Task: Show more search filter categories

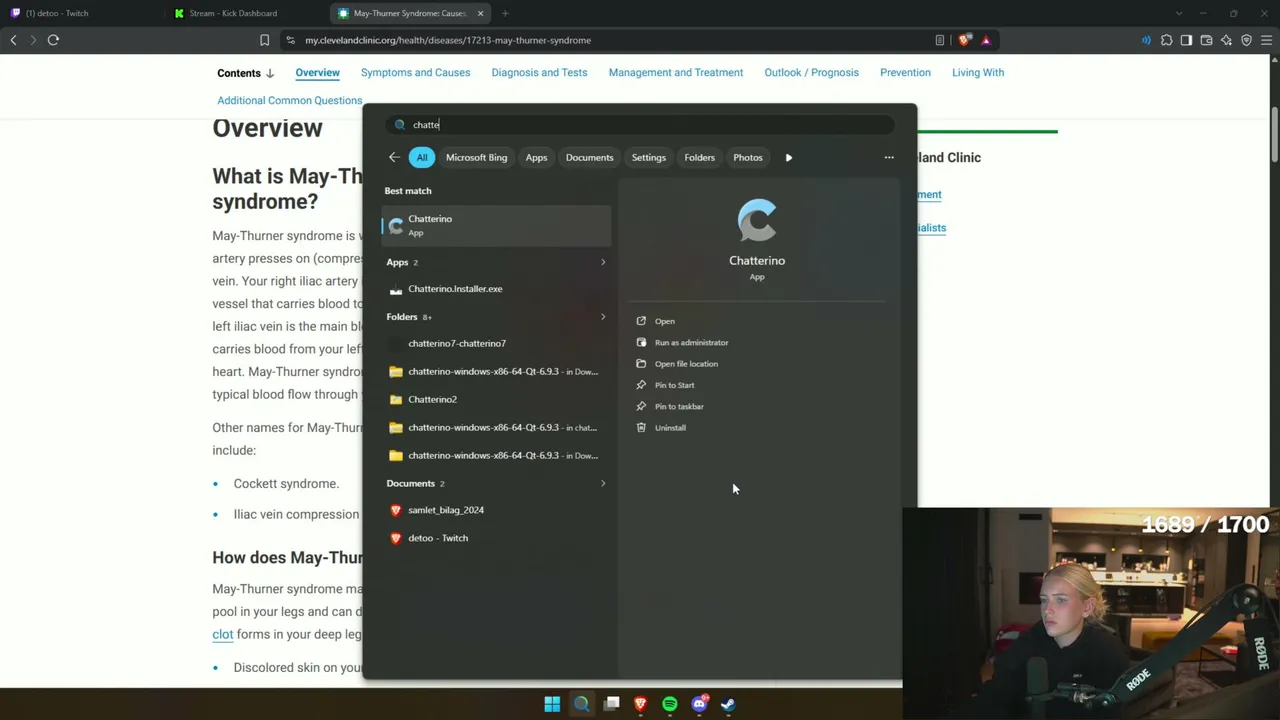Action: pos(789,157)
